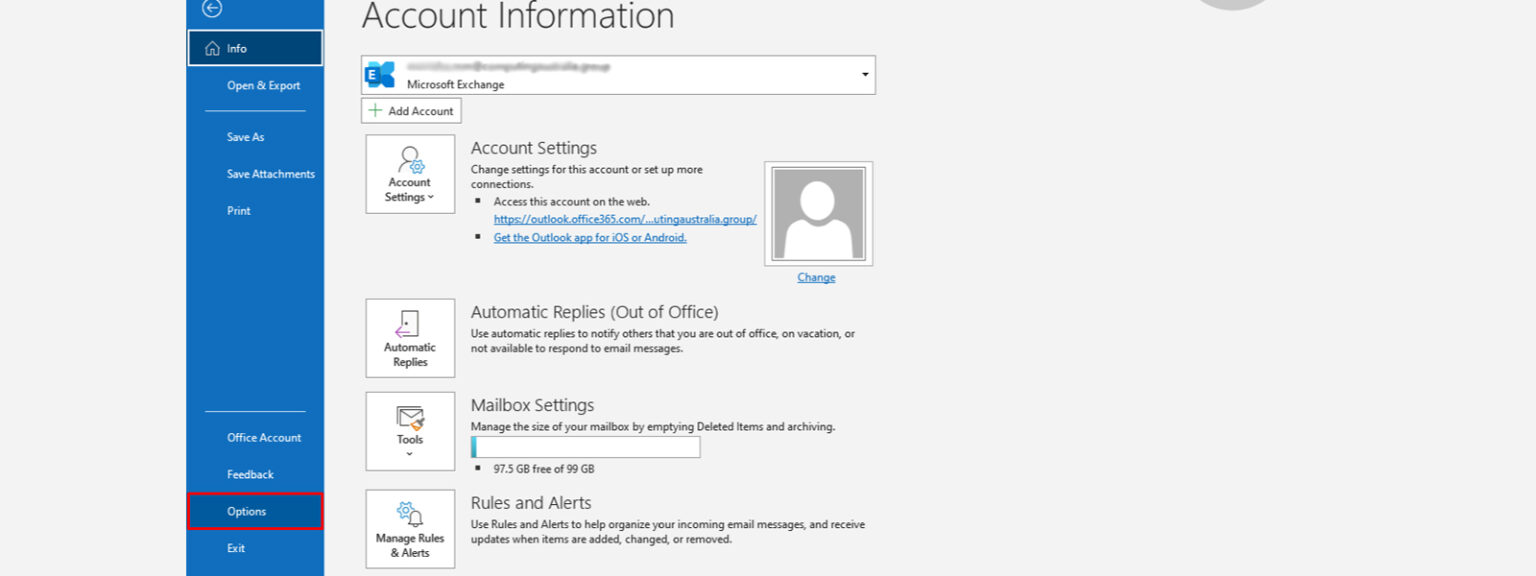The height and width of the screenshot is (576, 1536).
Task: Click the Mailbox Settings heading
Action: pos(533,405)
